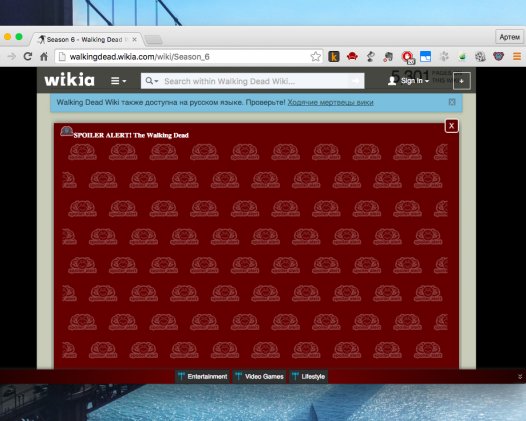
Task: Click the Sign In user avatar icon
Action: click(392, 81)
